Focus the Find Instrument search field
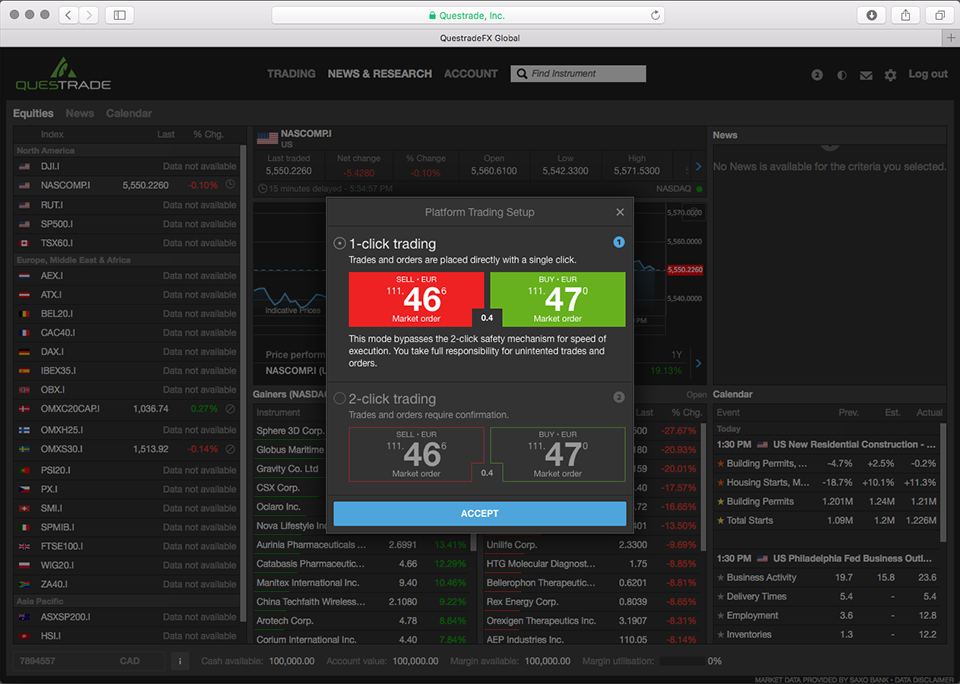This screenshot has height=684, width=960. 578,73
